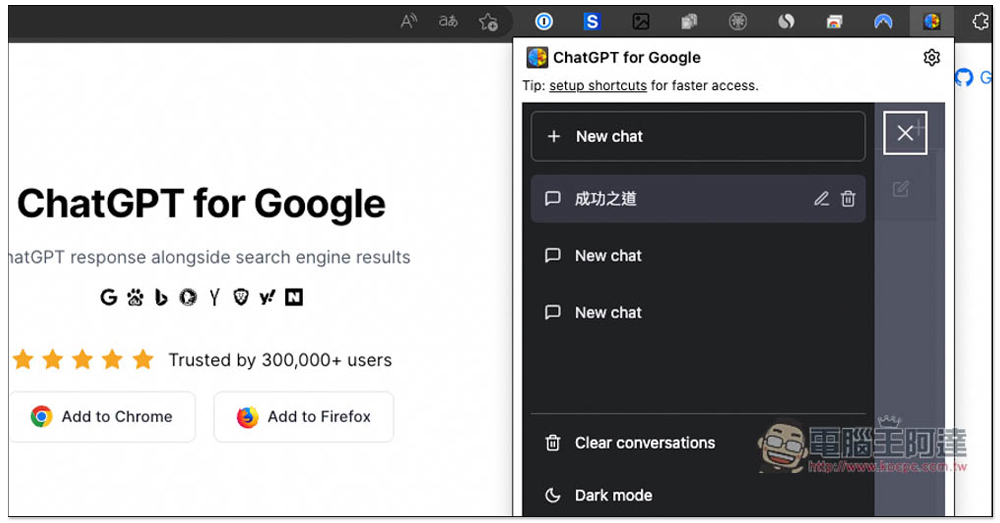Click the Bing b icon
Viewport: 1000px width, 523px height.
(x=161, y=297)
